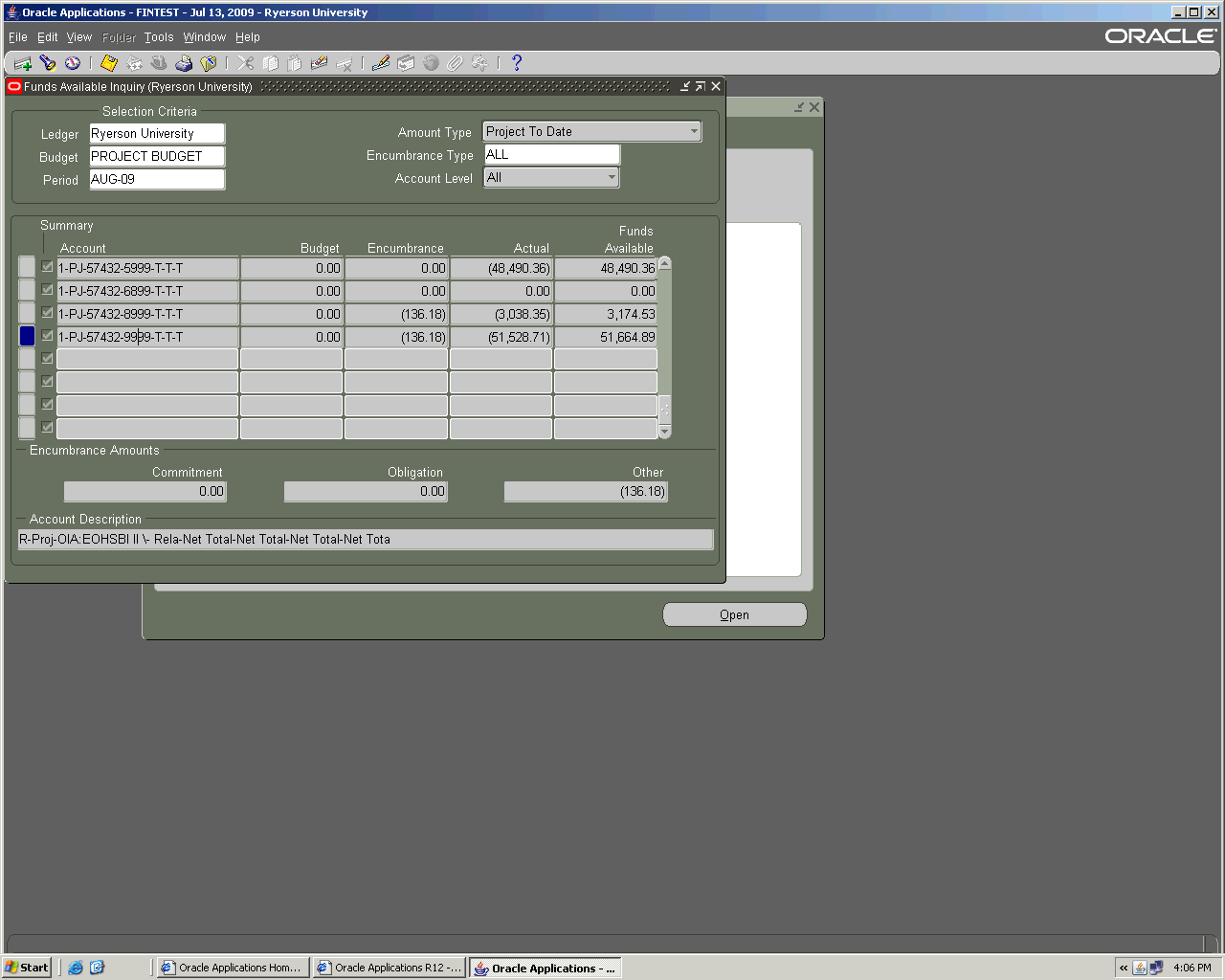Image resolution: width=1225 pixels, height=980 pixels.
Task: Open the View menu
Action: coord(78,37)
